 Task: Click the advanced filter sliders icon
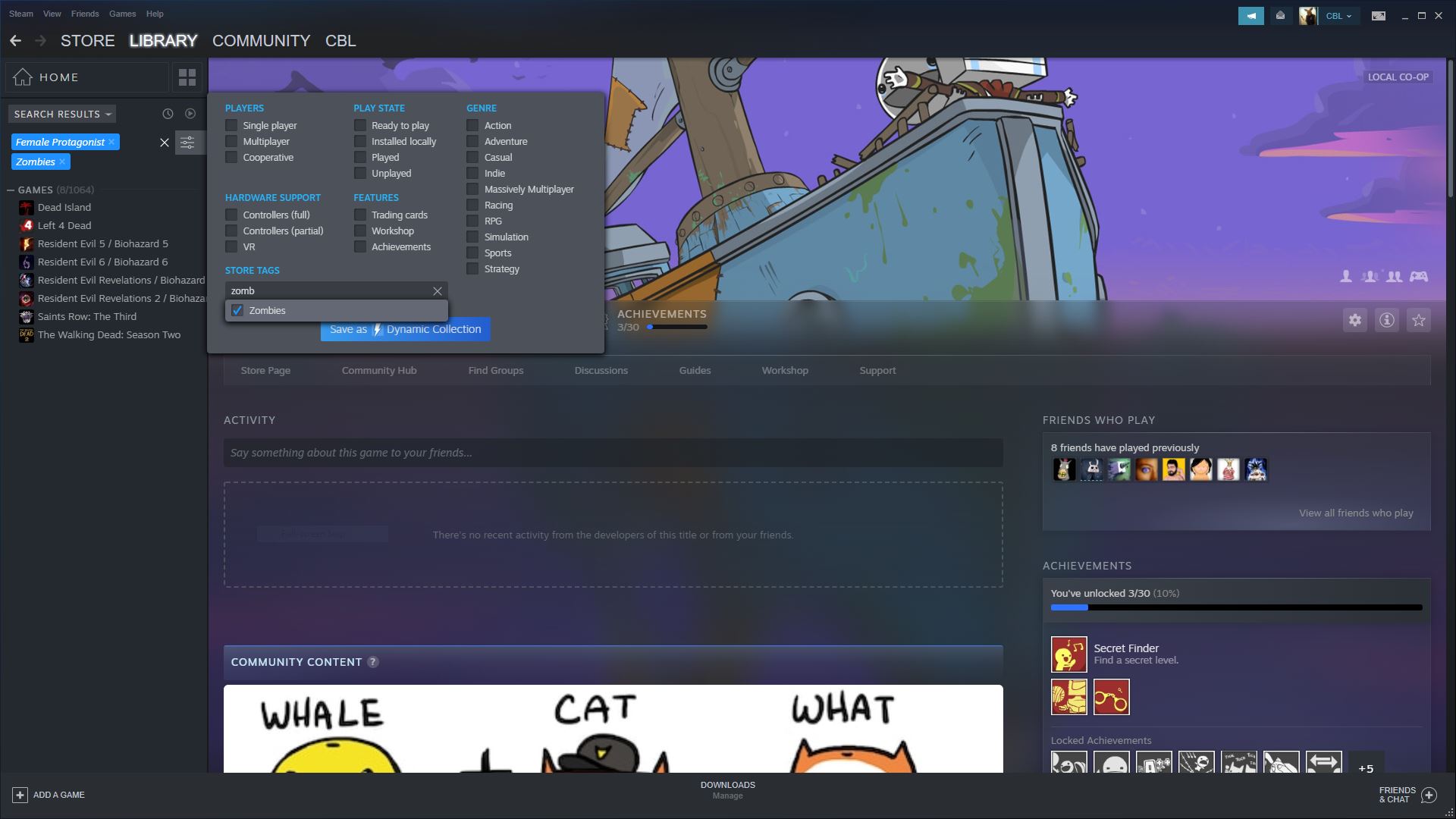pos(187,142)
